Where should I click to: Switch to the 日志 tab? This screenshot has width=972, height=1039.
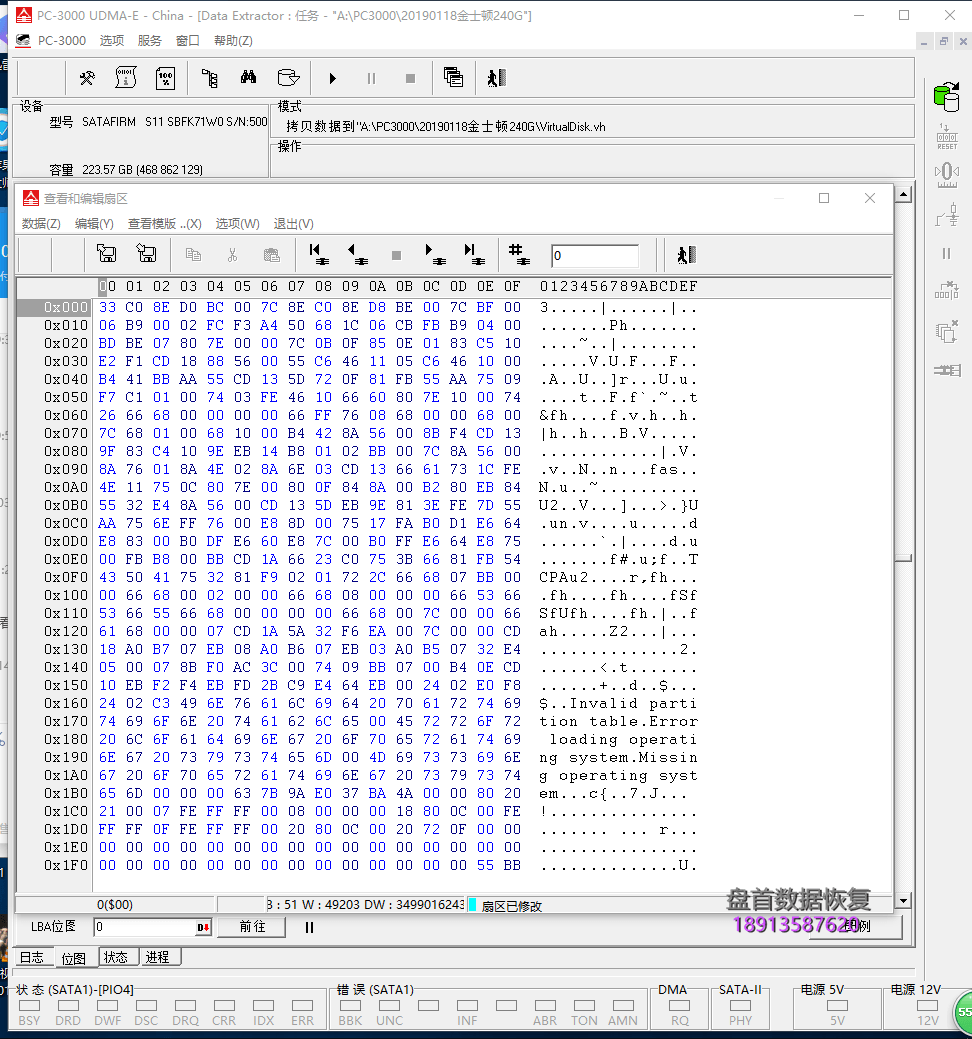click(31, 957)
